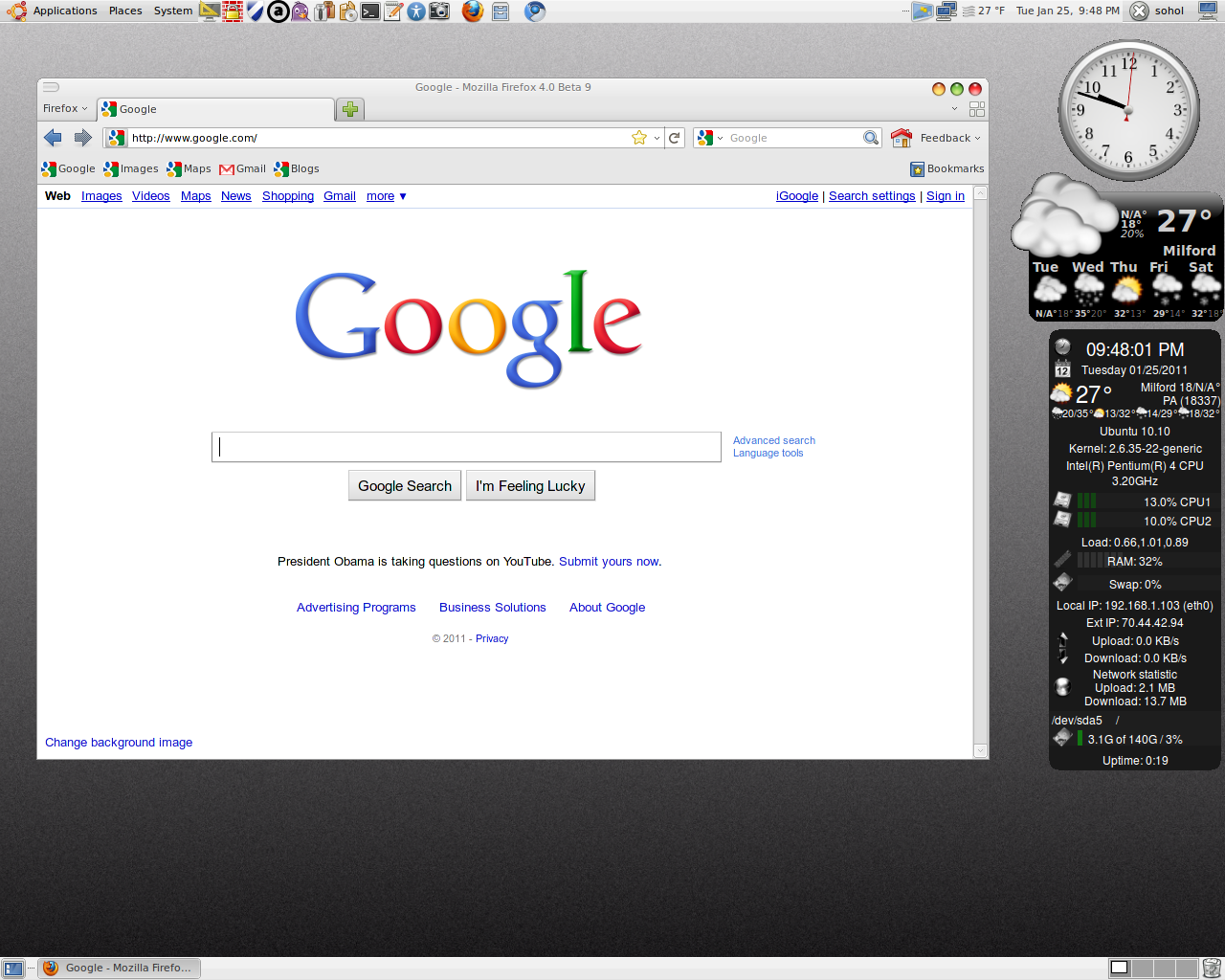Open the iGoogle link
The height and width of the screenshot is (980, 1225).
tap(797, 196)
